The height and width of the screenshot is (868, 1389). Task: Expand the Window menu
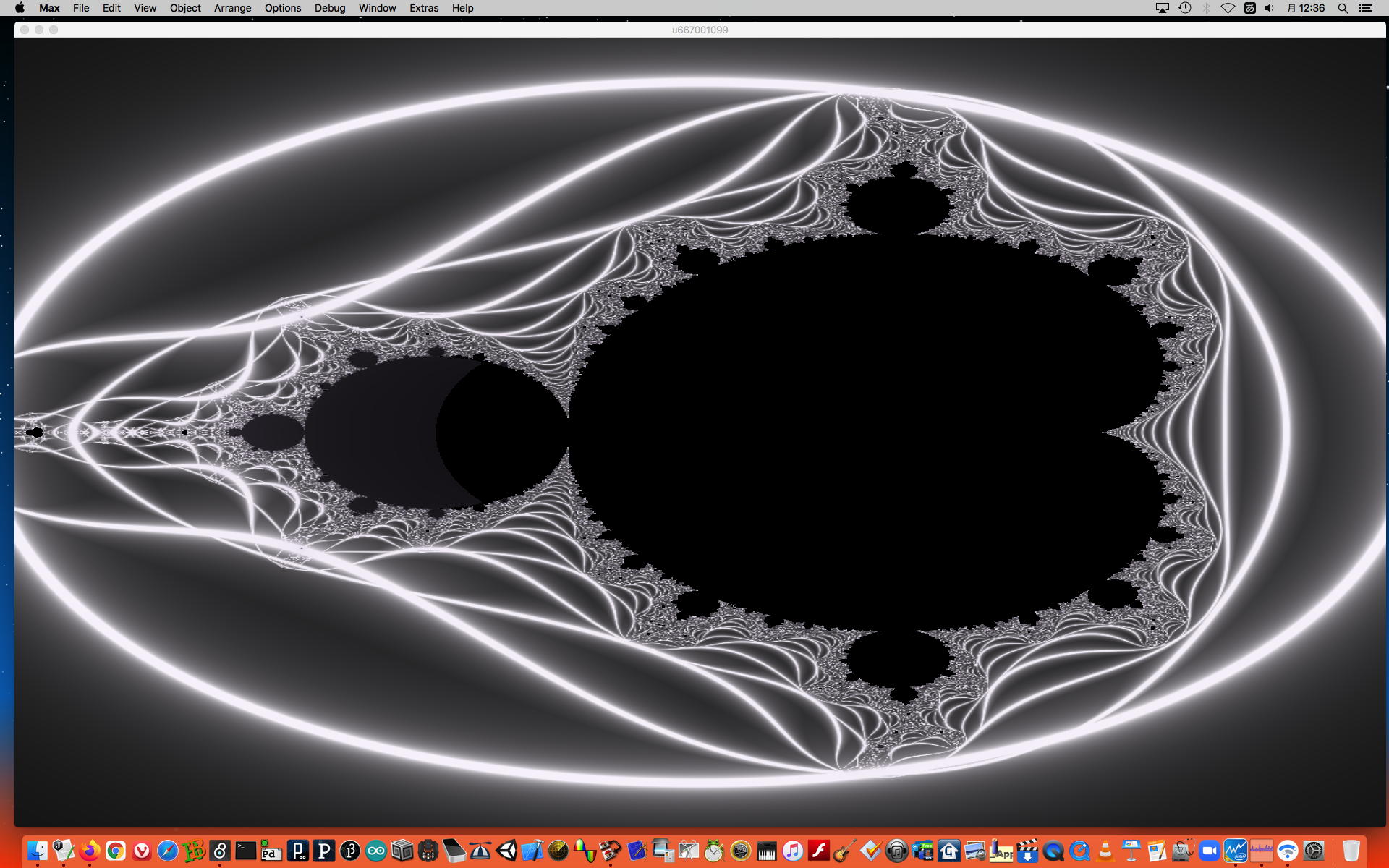(x=377, y=8)
